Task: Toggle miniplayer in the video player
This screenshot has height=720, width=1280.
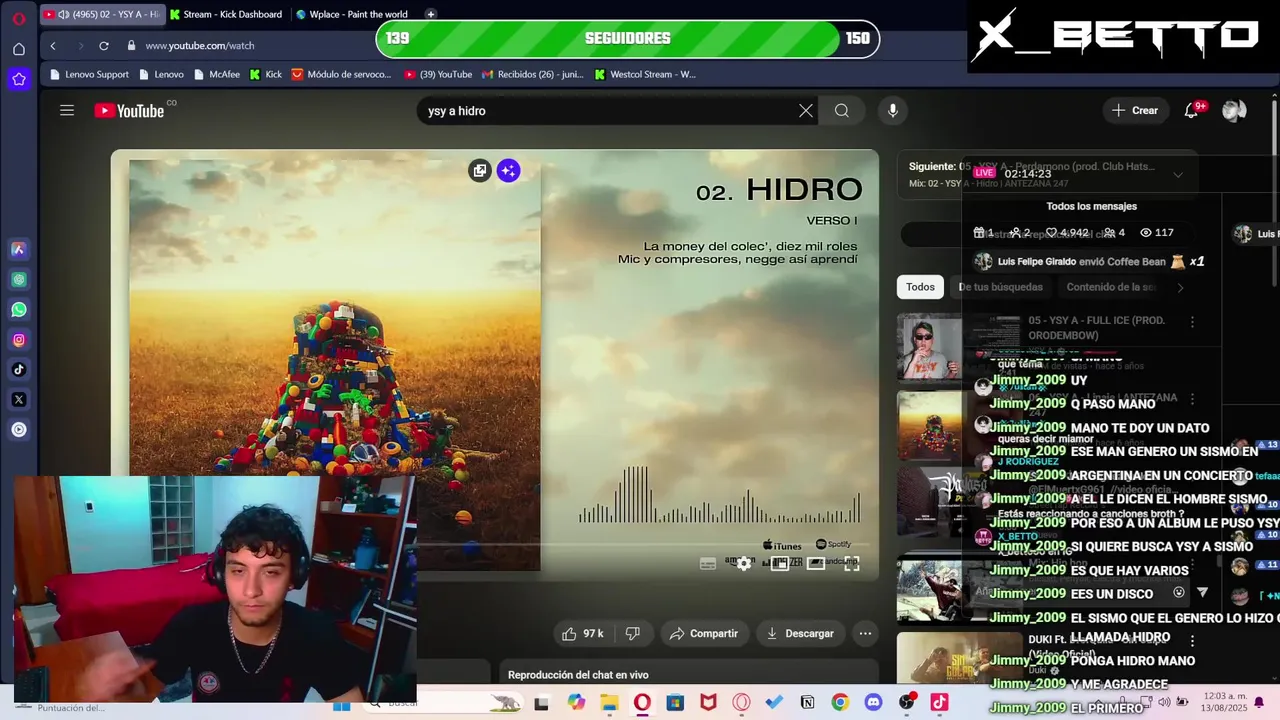Action: coord(780,564)
